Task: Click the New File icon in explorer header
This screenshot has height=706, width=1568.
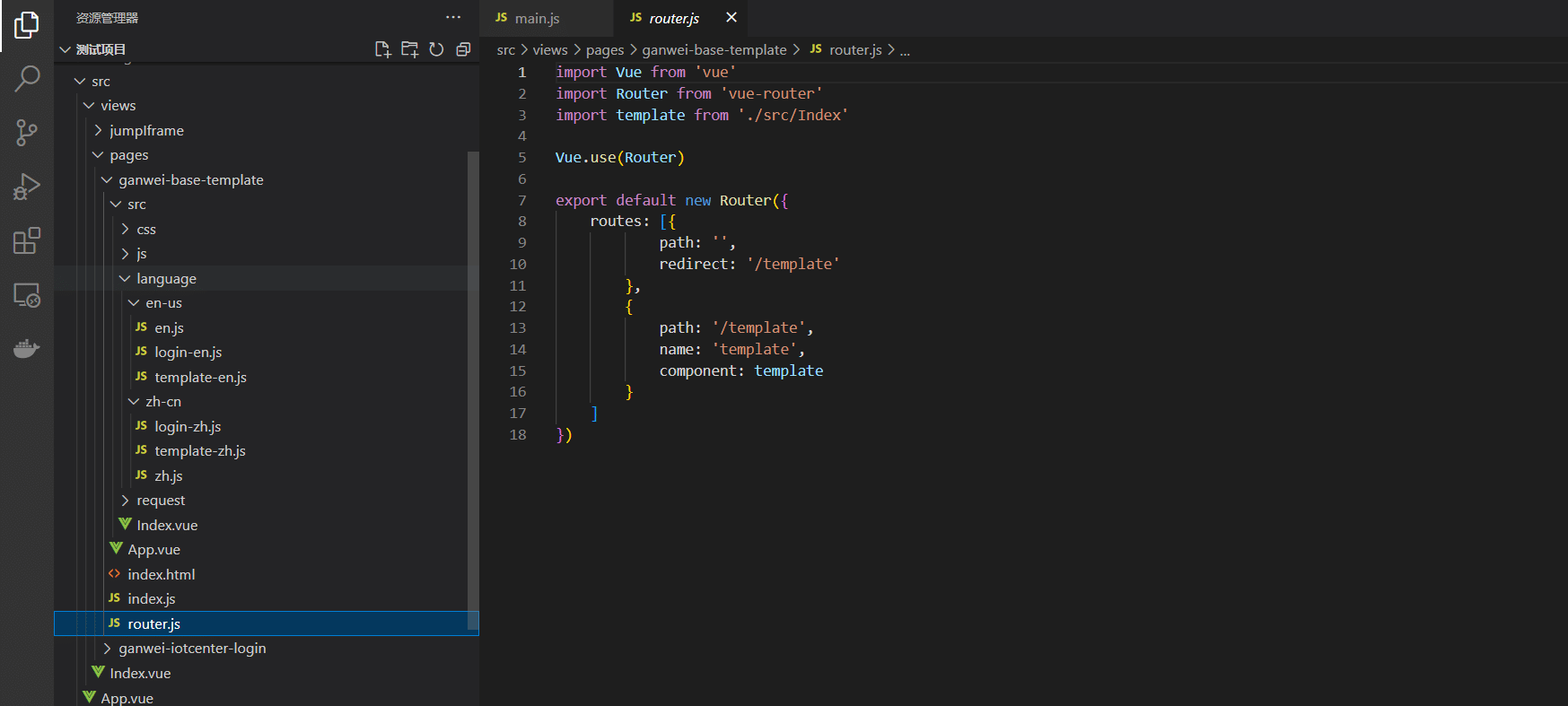Action: [x=382, y=49]
